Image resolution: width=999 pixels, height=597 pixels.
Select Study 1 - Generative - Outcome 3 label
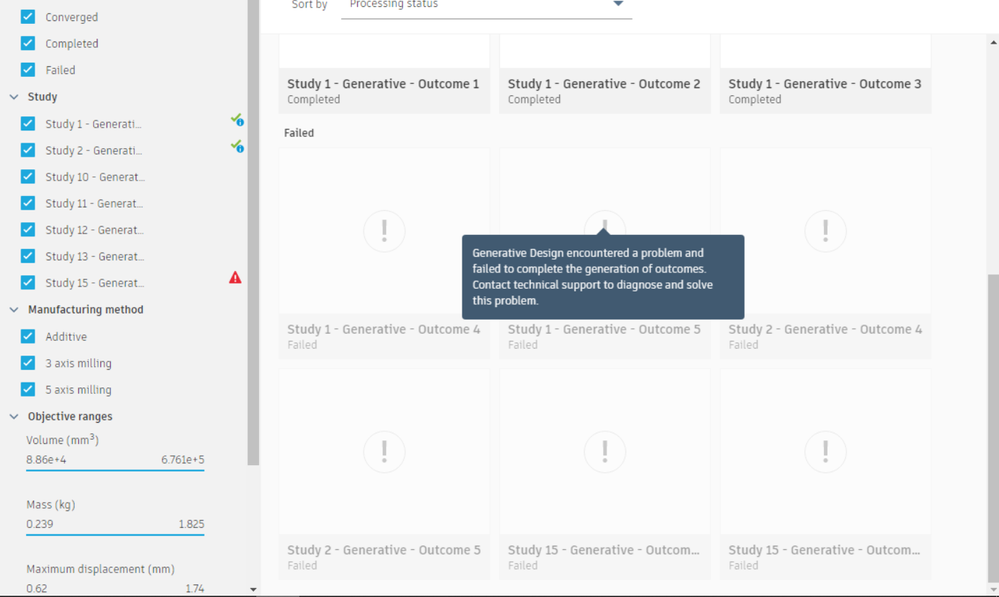tap(824, 84)
